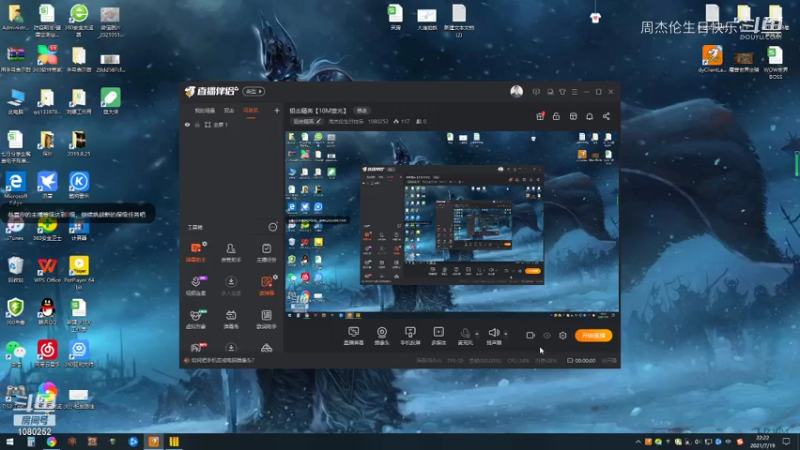Open the Windows notification center icon
This screenshot has width=800, height=450.
pos(786,441)
